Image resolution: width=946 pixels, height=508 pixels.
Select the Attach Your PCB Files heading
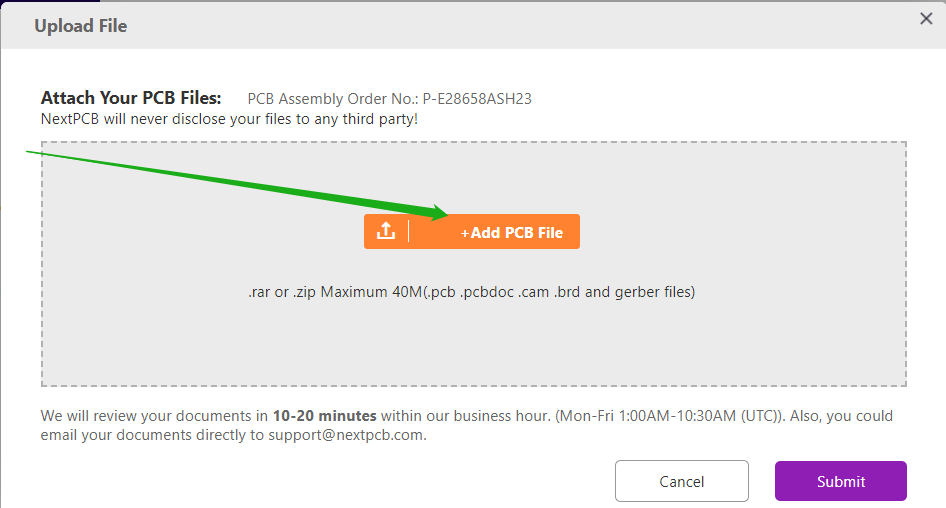[x=131, y=98]
